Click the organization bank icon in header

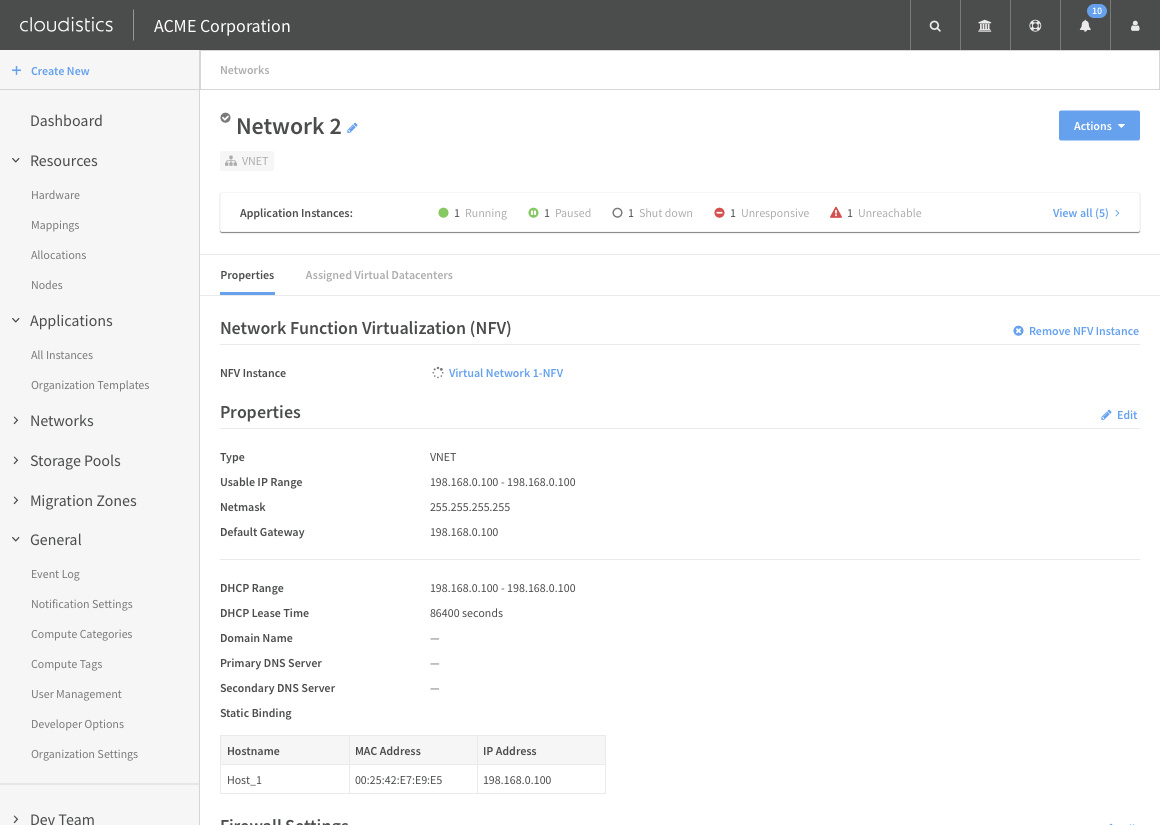click(984, 25)
